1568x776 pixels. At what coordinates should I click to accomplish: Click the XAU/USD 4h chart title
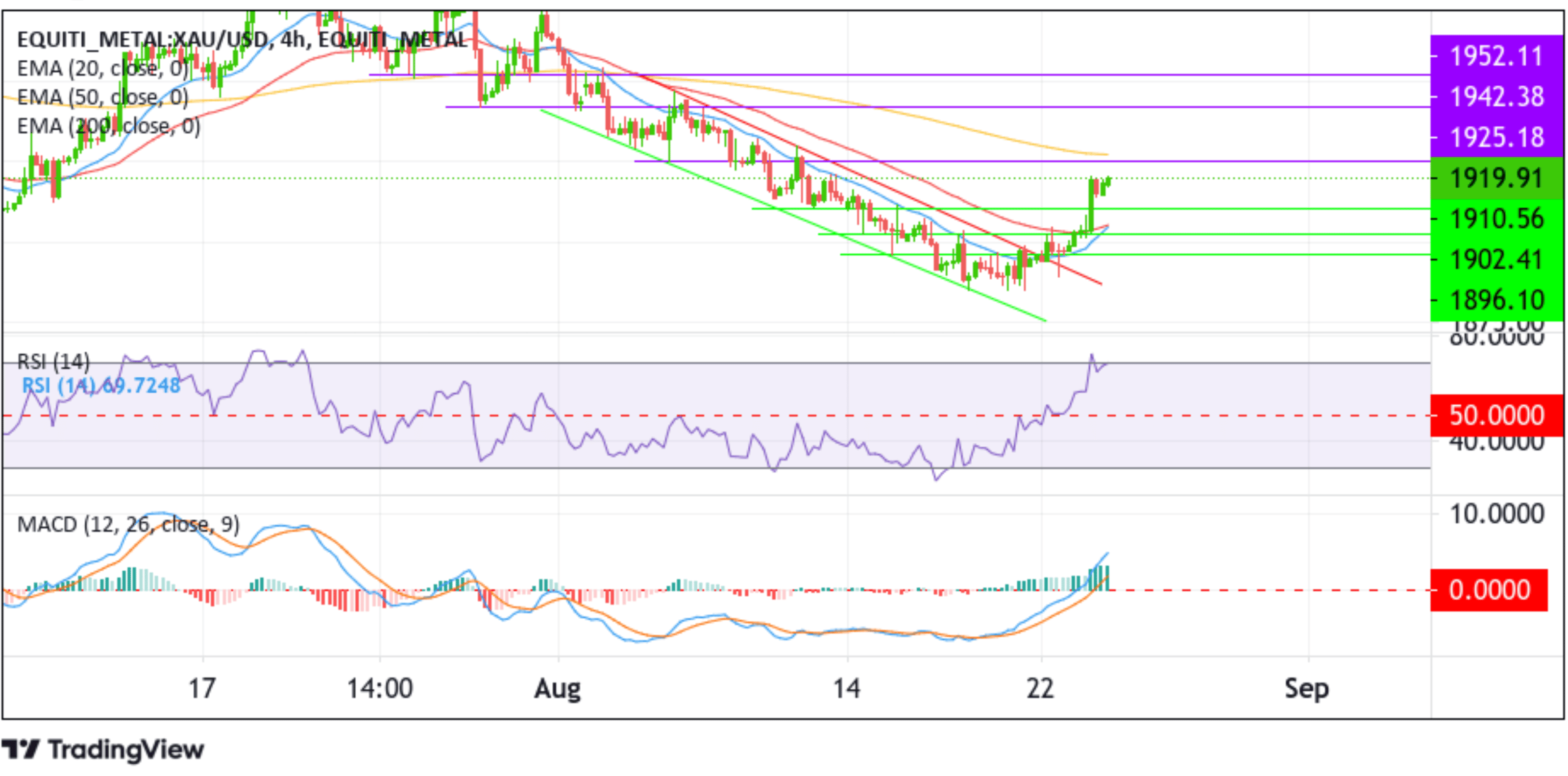(242, 40)
